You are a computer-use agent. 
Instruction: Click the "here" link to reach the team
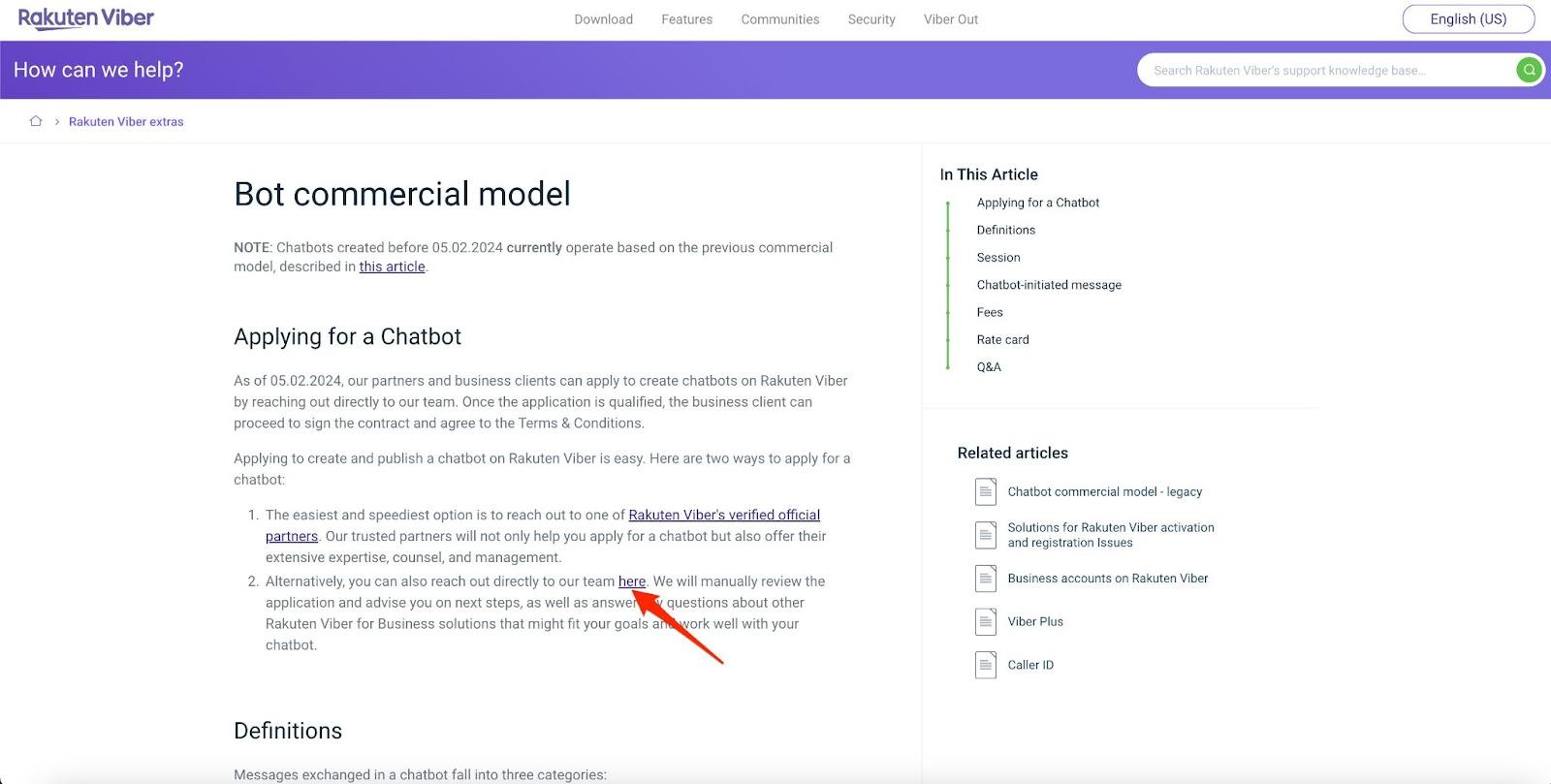coord(632,581)
